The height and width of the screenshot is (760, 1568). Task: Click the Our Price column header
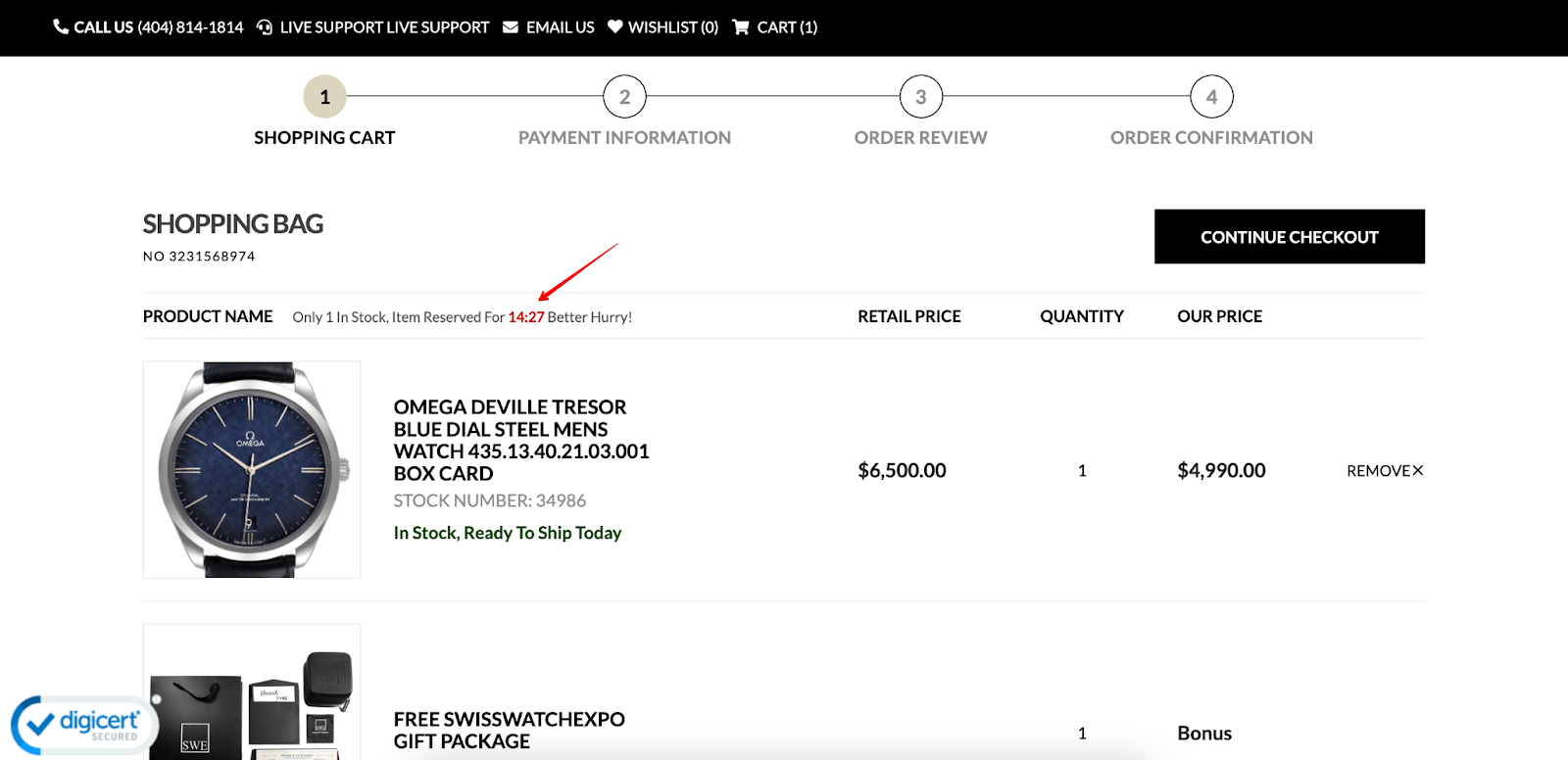tap(1220, 316)
